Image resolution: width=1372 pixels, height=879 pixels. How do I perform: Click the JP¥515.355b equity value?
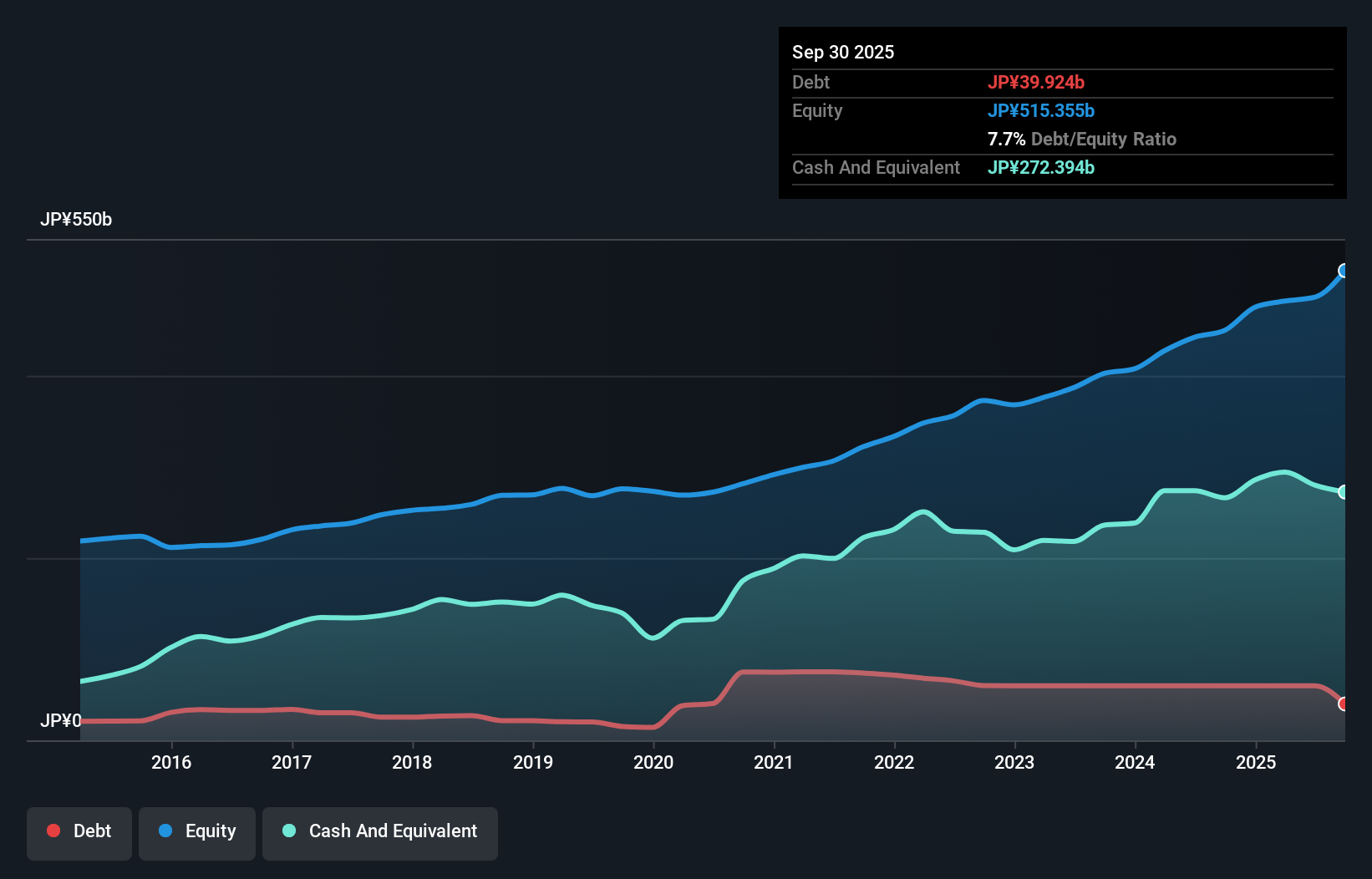1041,110
